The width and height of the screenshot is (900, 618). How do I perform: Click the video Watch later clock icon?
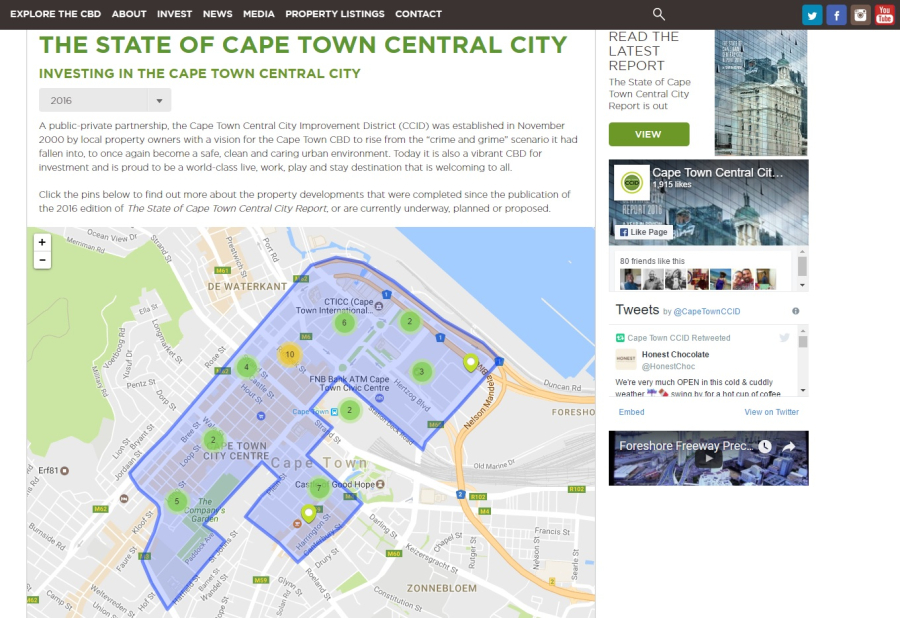765,446
